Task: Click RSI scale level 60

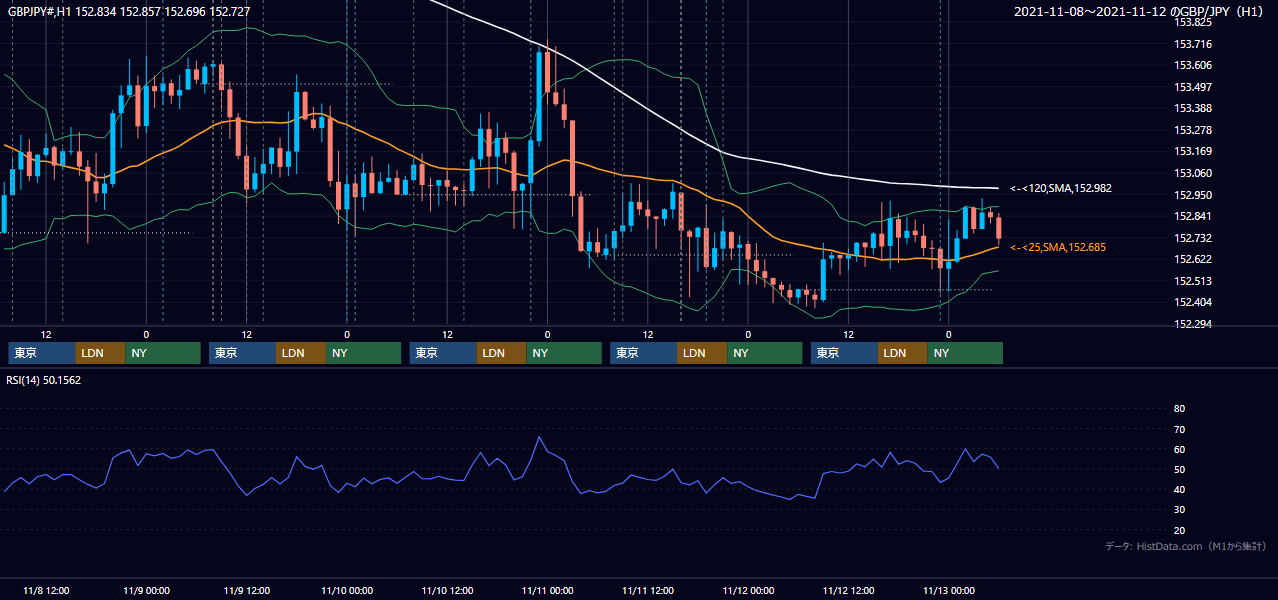Action: click(1179, 449)
